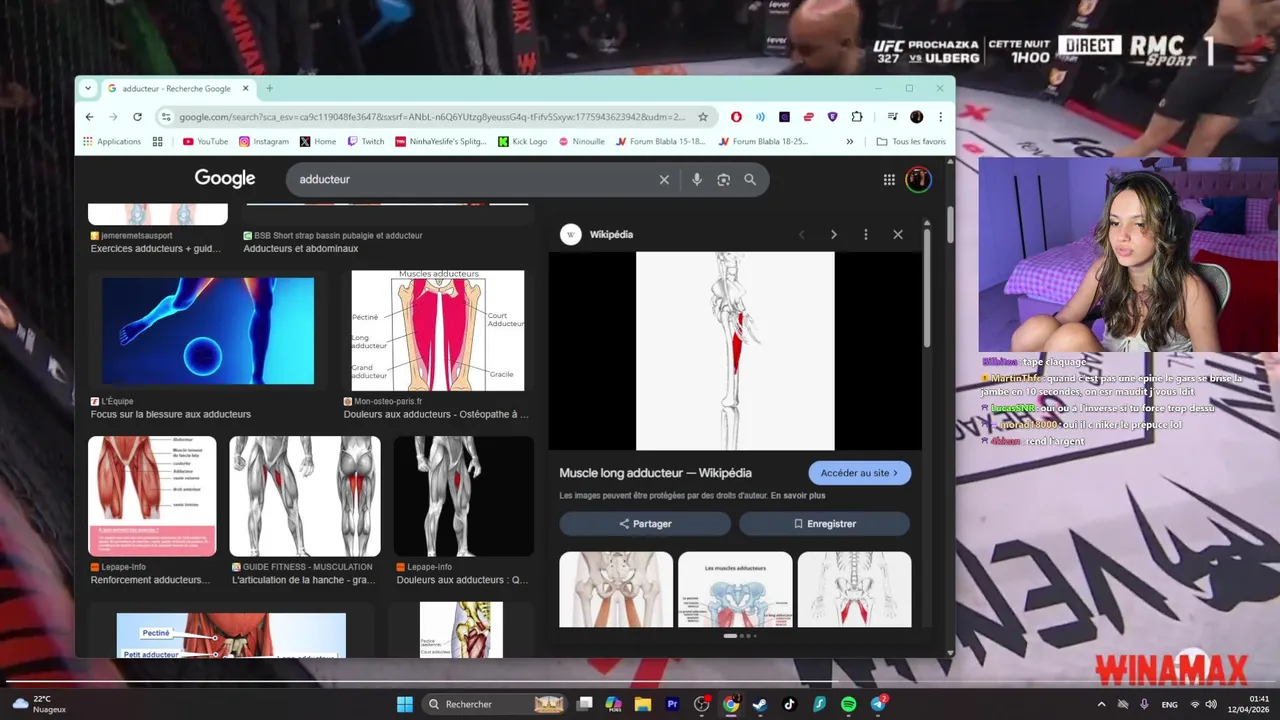Open the Instagram bookmark
This screenshot has height=720, width=1280.
(264, 142)
